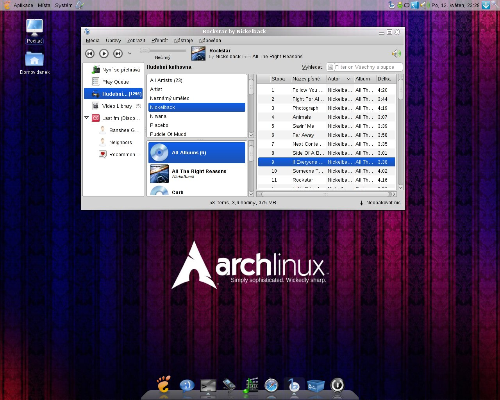Click the previous track button
Viewport: 500px width, 400px height.
click(x=90, y=53)
